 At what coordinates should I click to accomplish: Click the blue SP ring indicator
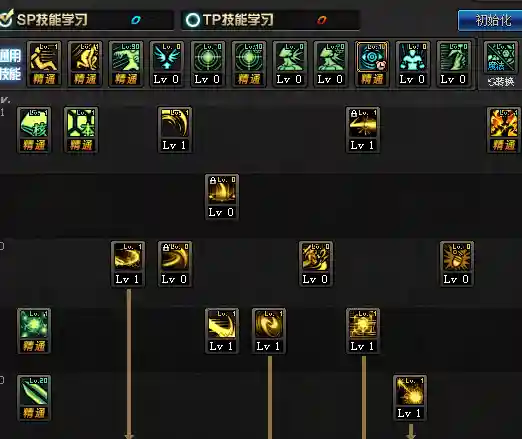click(136, 20)
